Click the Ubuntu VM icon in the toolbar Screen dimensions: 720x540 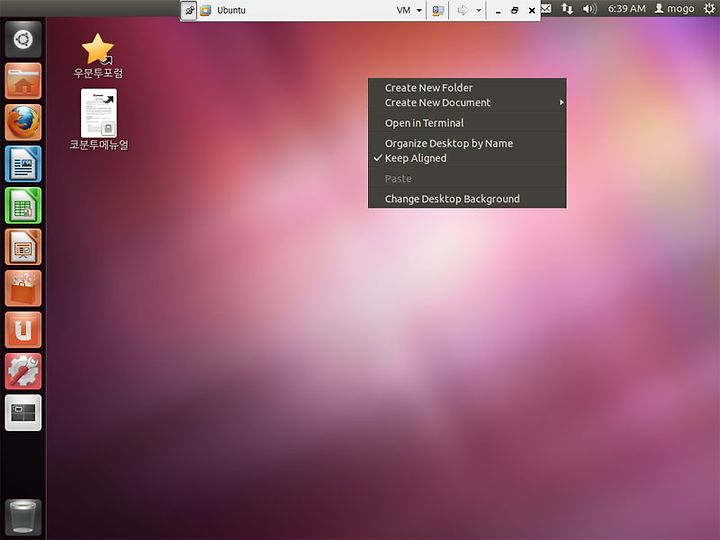point(206,10)
